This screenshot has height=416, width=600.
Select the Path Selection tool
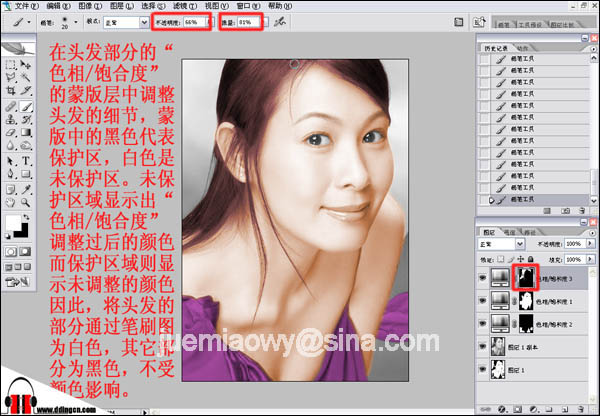[11, 161]
